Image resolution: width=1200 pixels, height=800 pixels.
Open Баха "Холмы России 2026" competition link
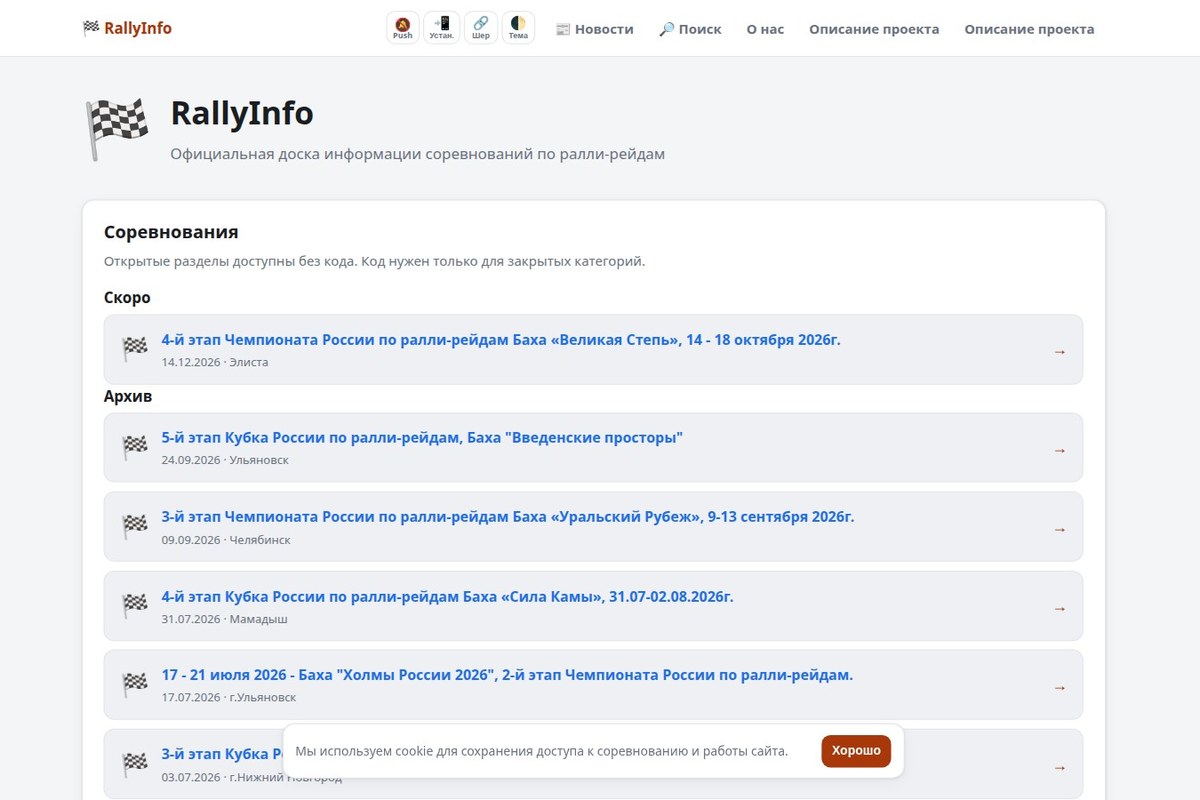(x=507, y=675)
